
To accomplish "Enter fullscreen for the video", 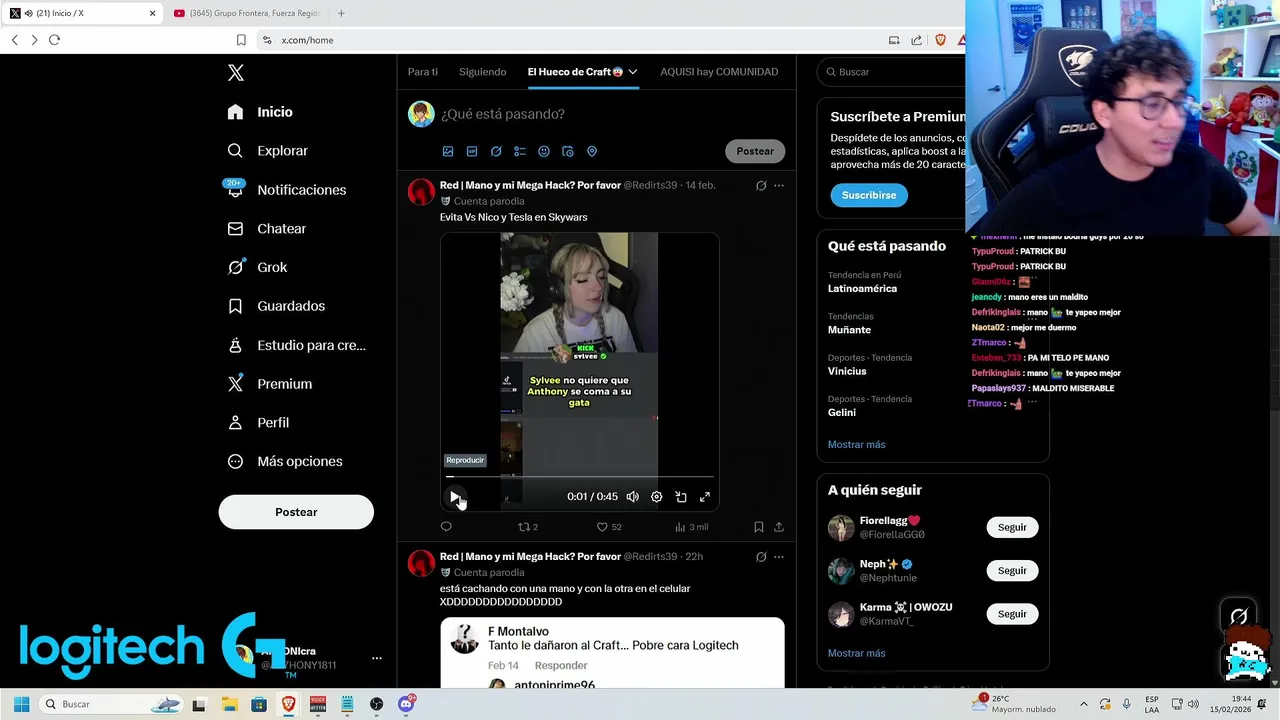I will (x=705, y=497).
